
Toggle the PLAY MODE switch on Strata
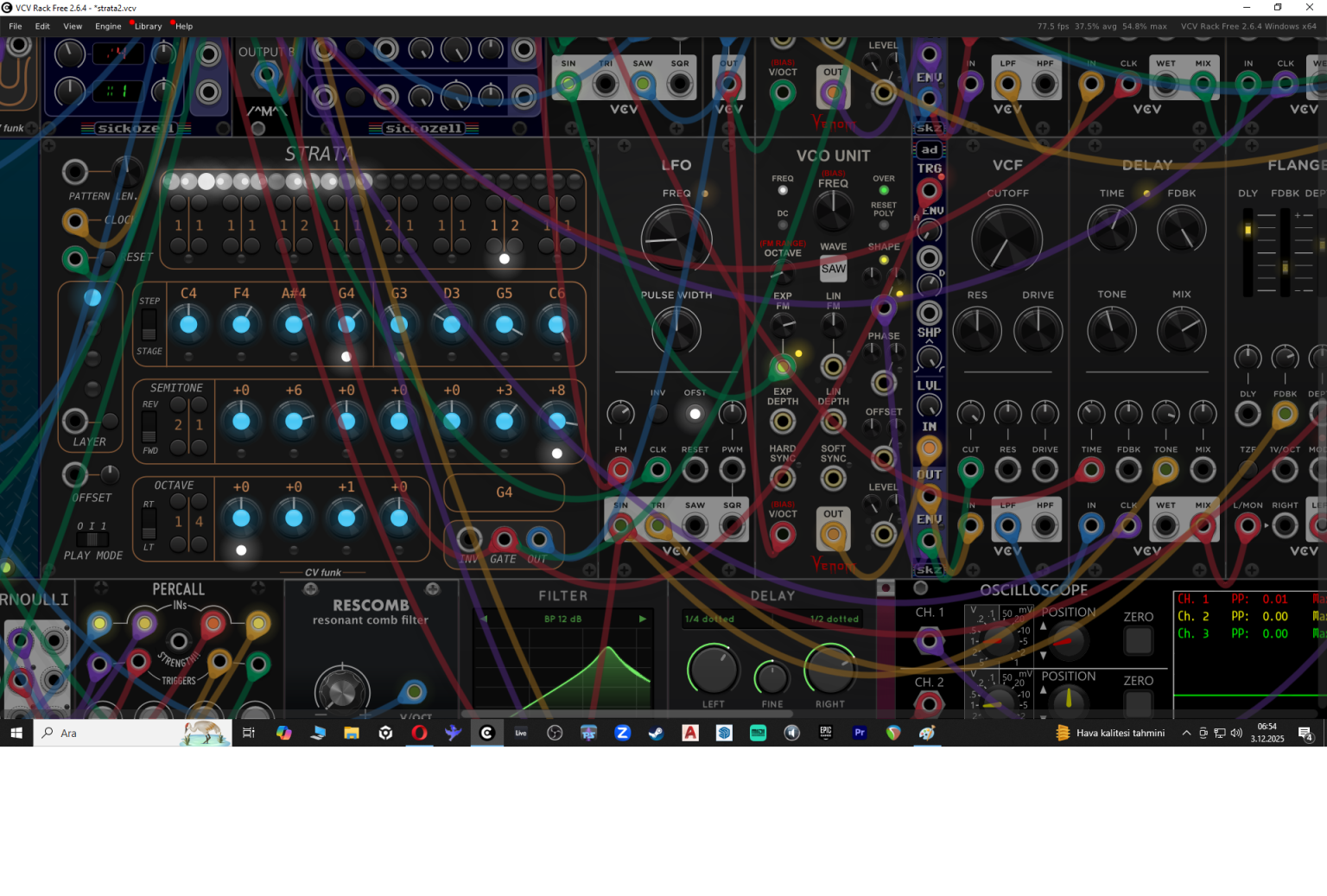click(x=92, y=540)
